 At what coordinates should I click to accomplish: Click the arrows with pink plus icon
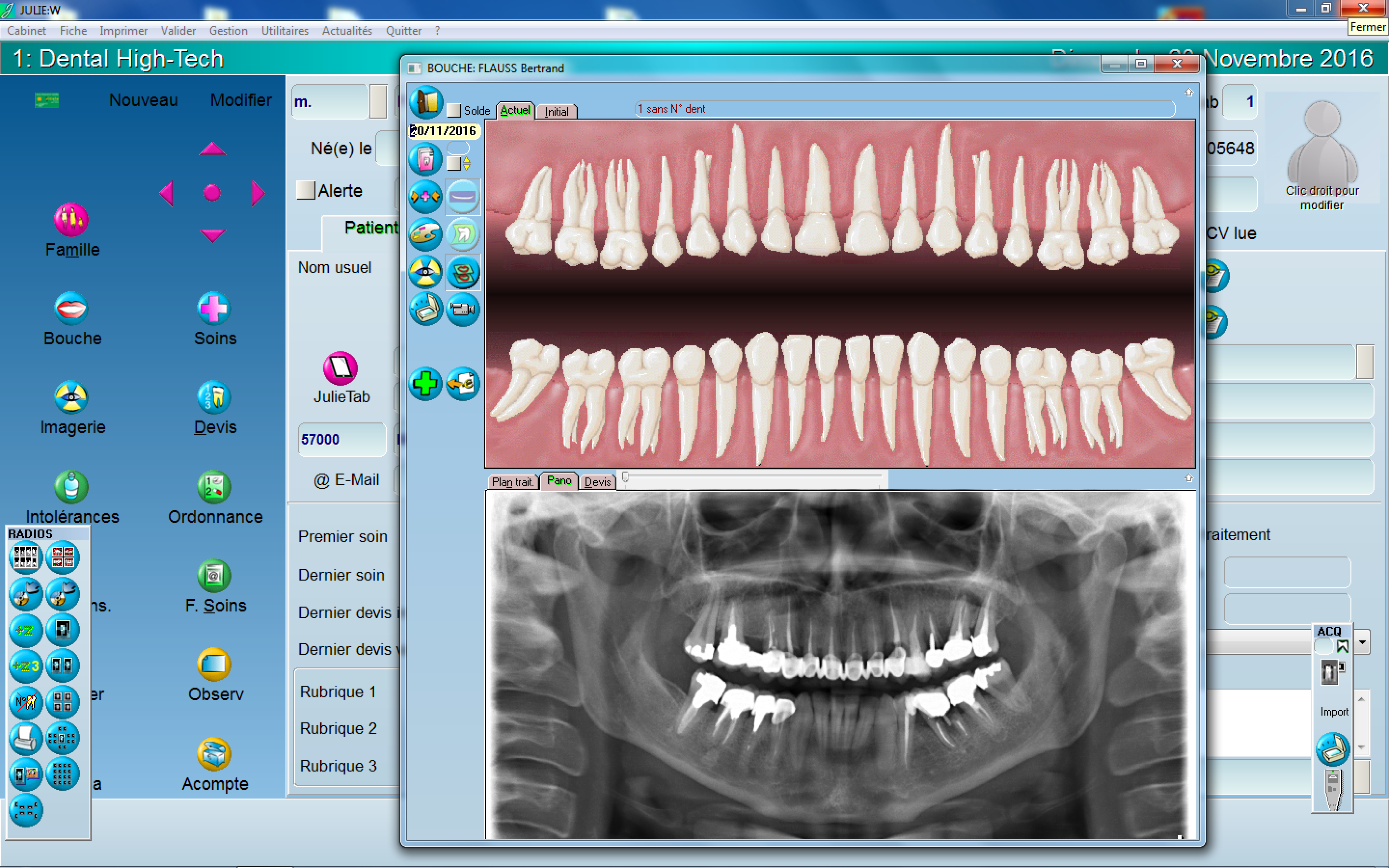(x=425, y=196)
